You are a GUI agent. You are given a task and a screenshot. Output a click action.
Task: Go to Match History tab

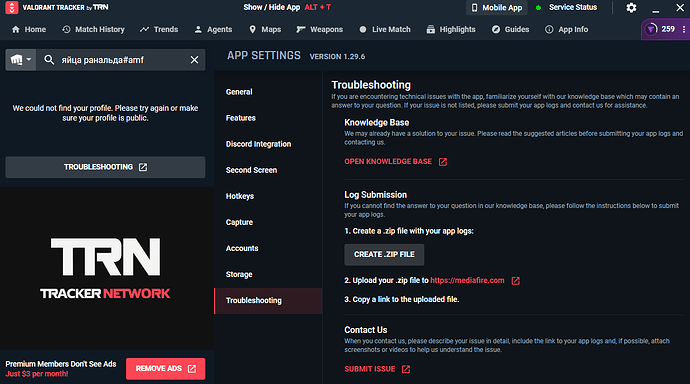[x=93, y=29]
